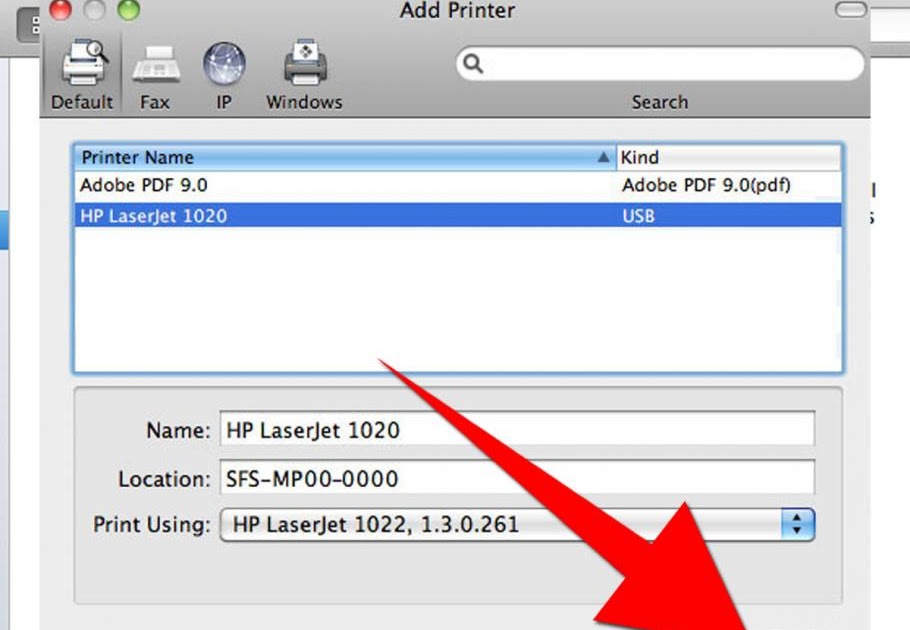Viewport: 910px width, 630px height.
Task: Click the toolbar toggle pill button
Action: click(x=851, y=9)
